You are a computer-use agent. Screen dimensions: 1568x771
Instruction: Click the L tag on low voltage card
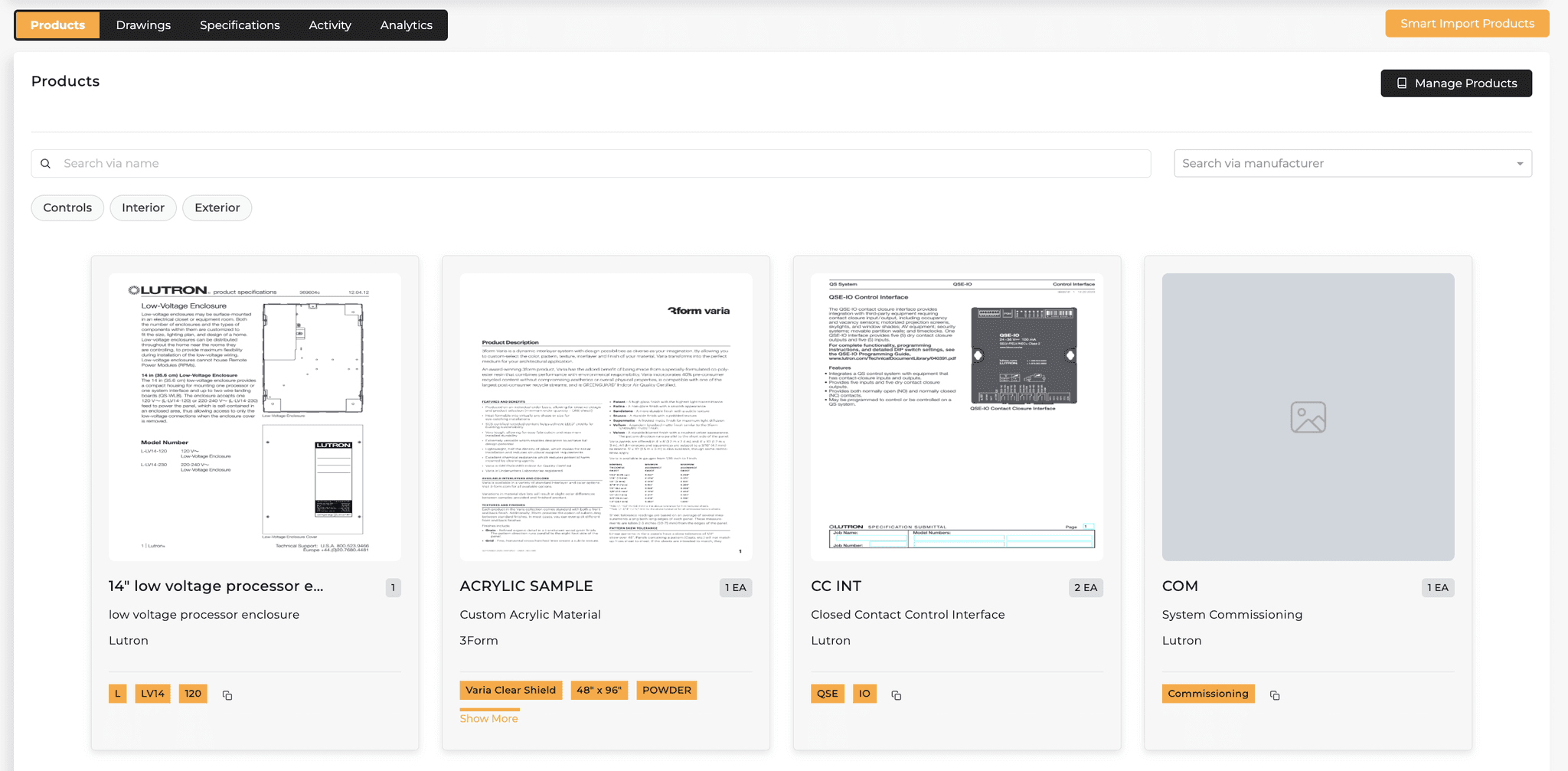coord(117,694)
